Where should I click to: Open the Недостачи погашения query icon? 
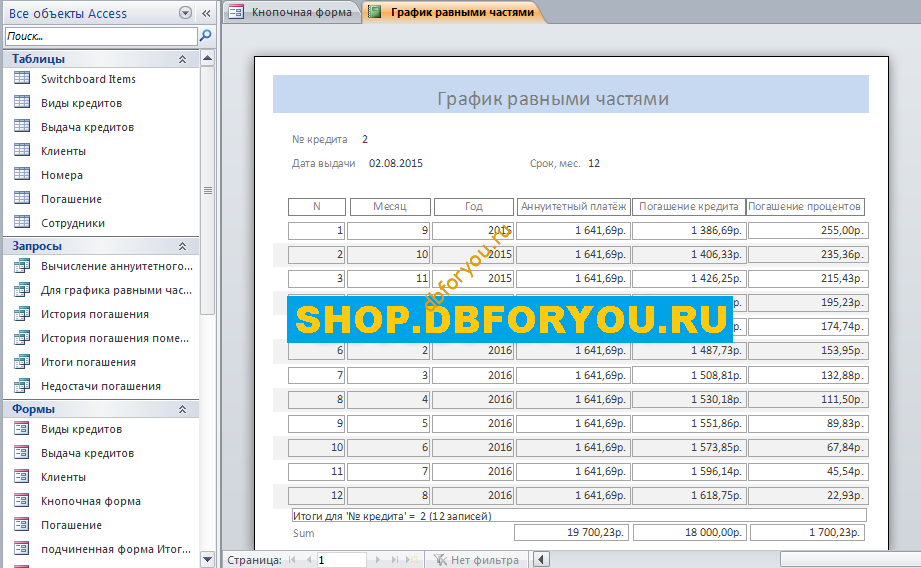[22, 386]
